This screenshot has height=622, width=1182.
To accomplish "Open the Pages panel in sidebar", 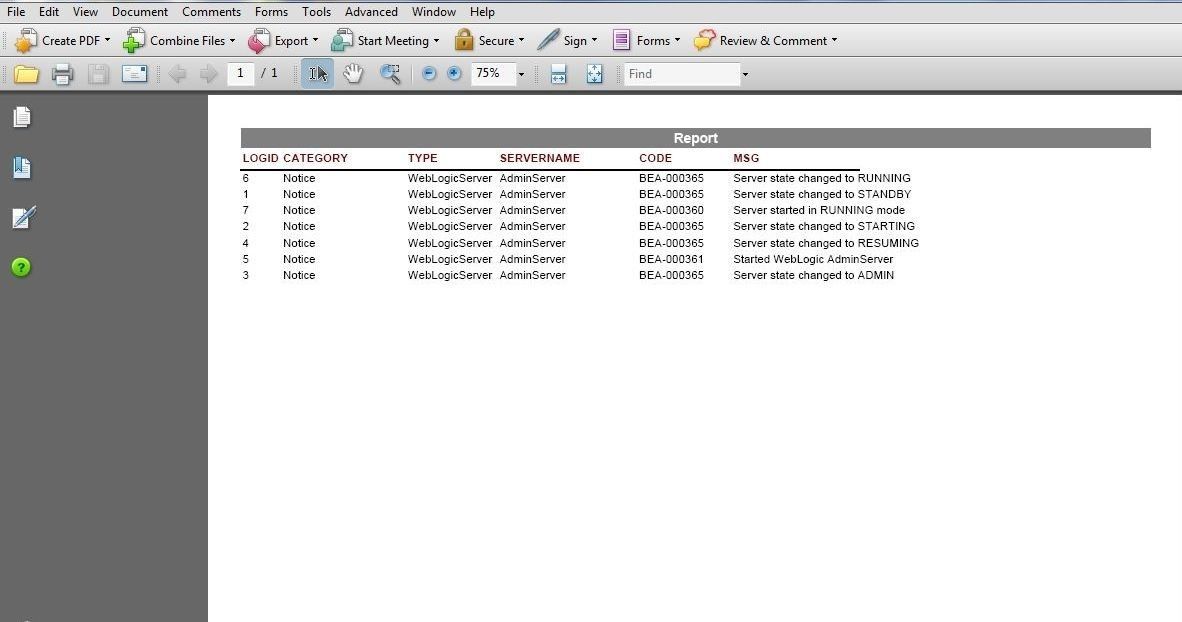I will pyautogui.click(x=22, y=118).
